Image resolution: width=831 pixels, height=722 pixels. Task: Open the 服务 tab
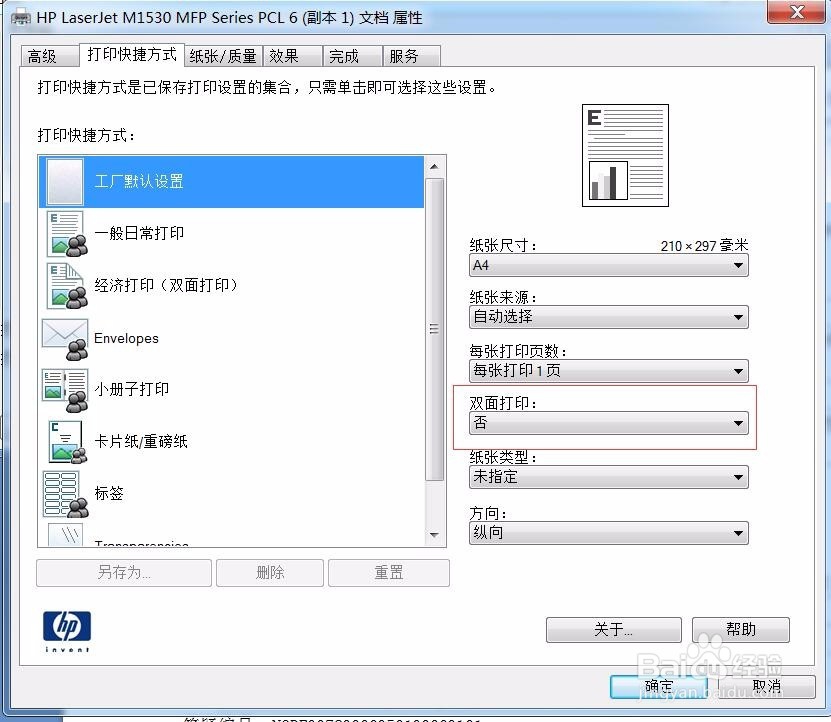click(412, 56)
